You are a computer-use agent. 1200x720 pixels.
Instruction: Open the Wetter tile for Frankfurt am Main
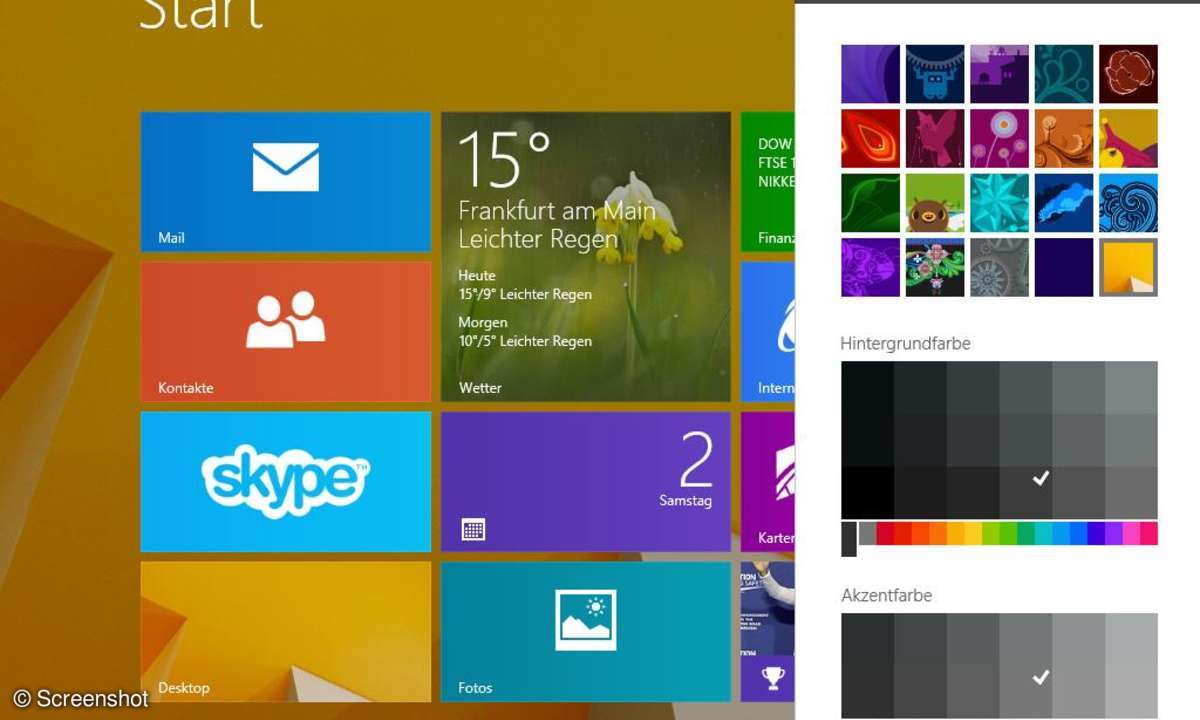(585, 256)
